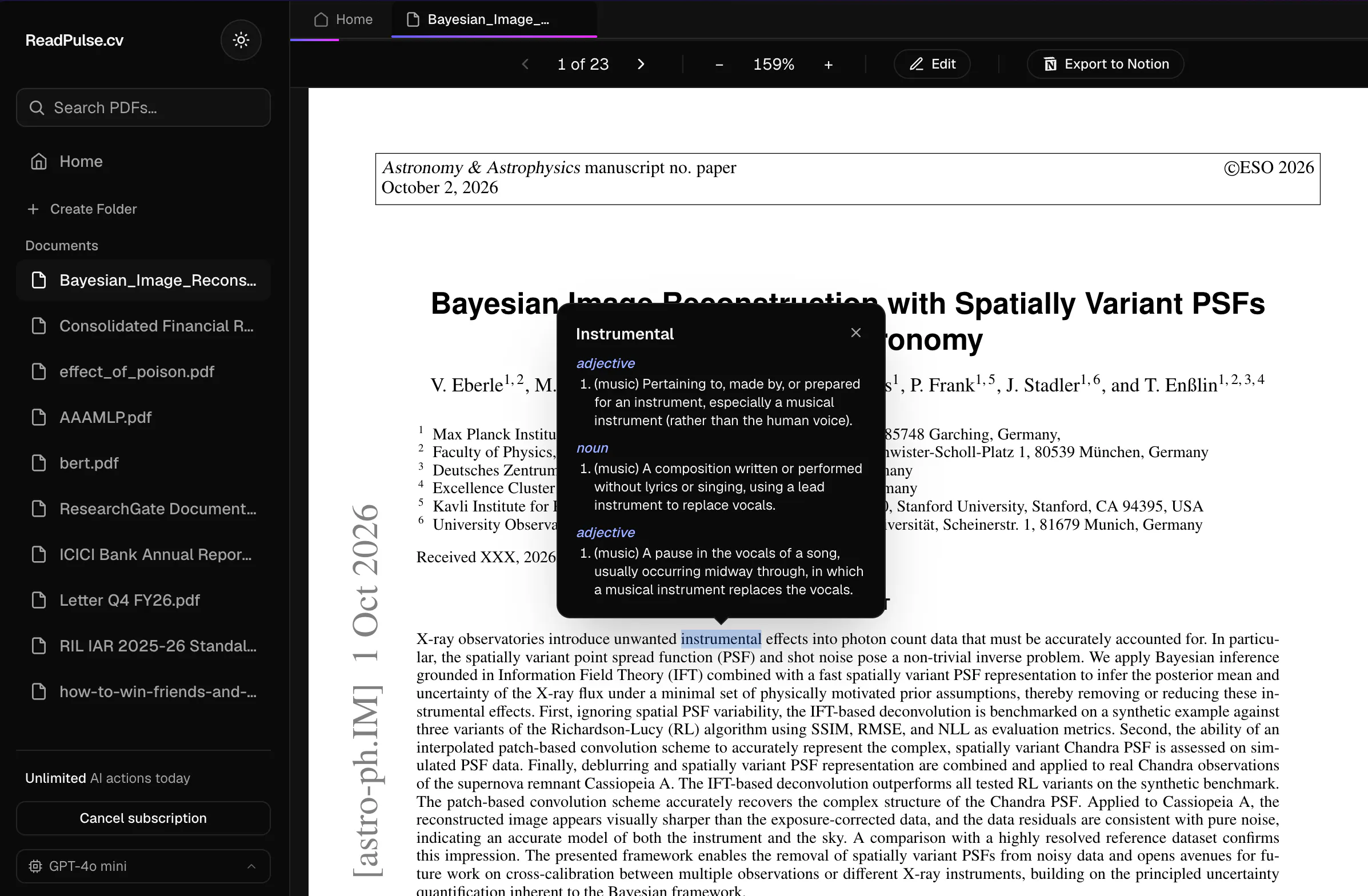Click the house icon in sidebar Home
This screenshot has height=896, width=1368.
click(38, 162)
